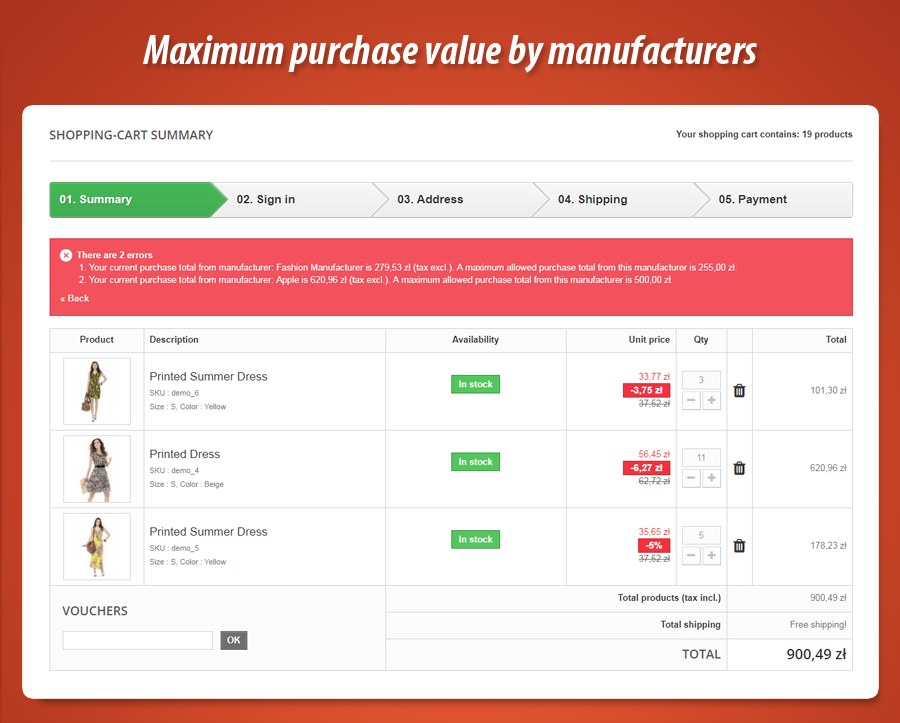Decrease quantity of the Beige Printed Dress
This screenshot has width=900, height=723.
[x=691, y=478]
